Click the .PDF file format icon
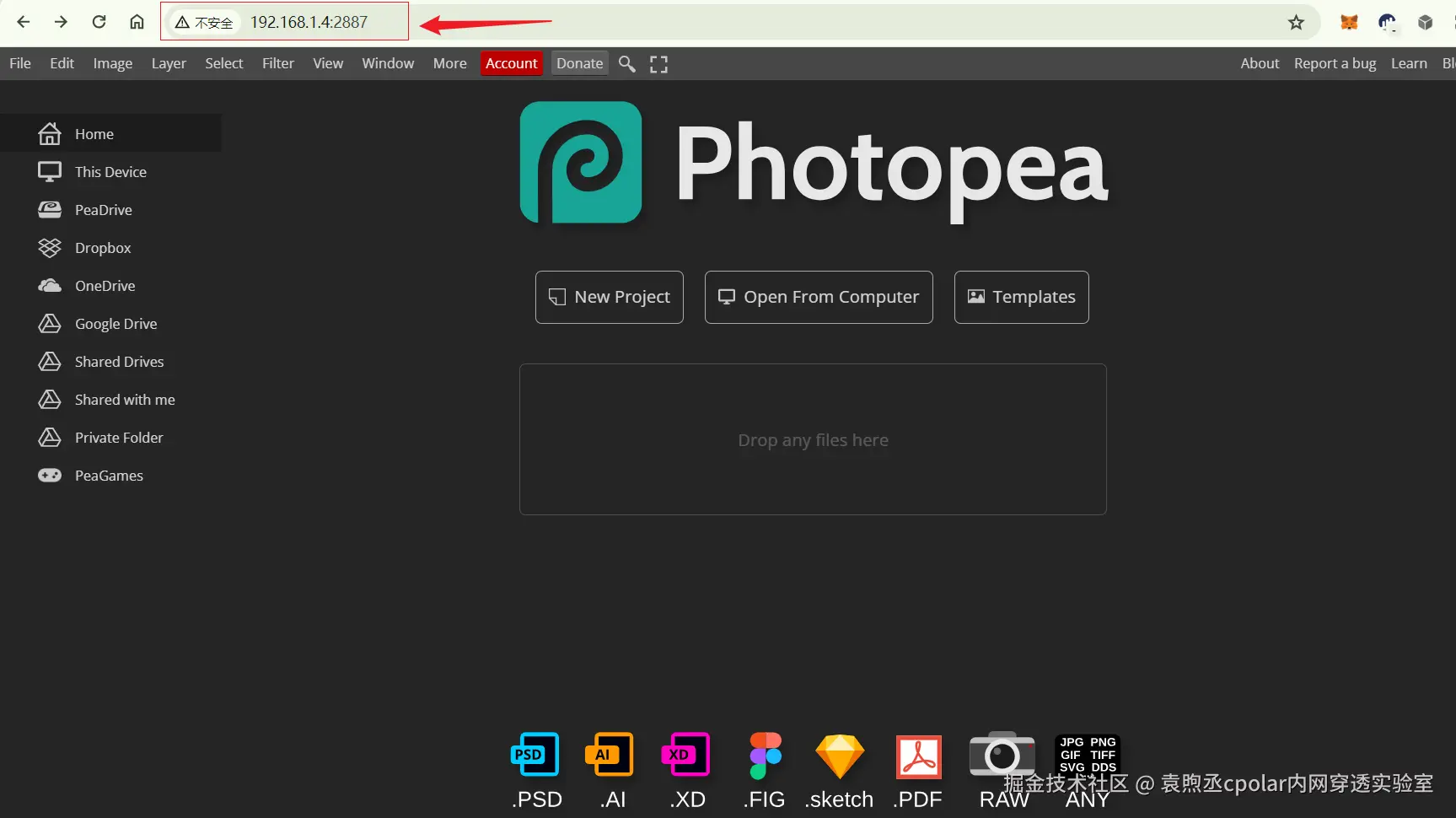The width and height of the screenshot is (1456, 818). click(918, 756)
